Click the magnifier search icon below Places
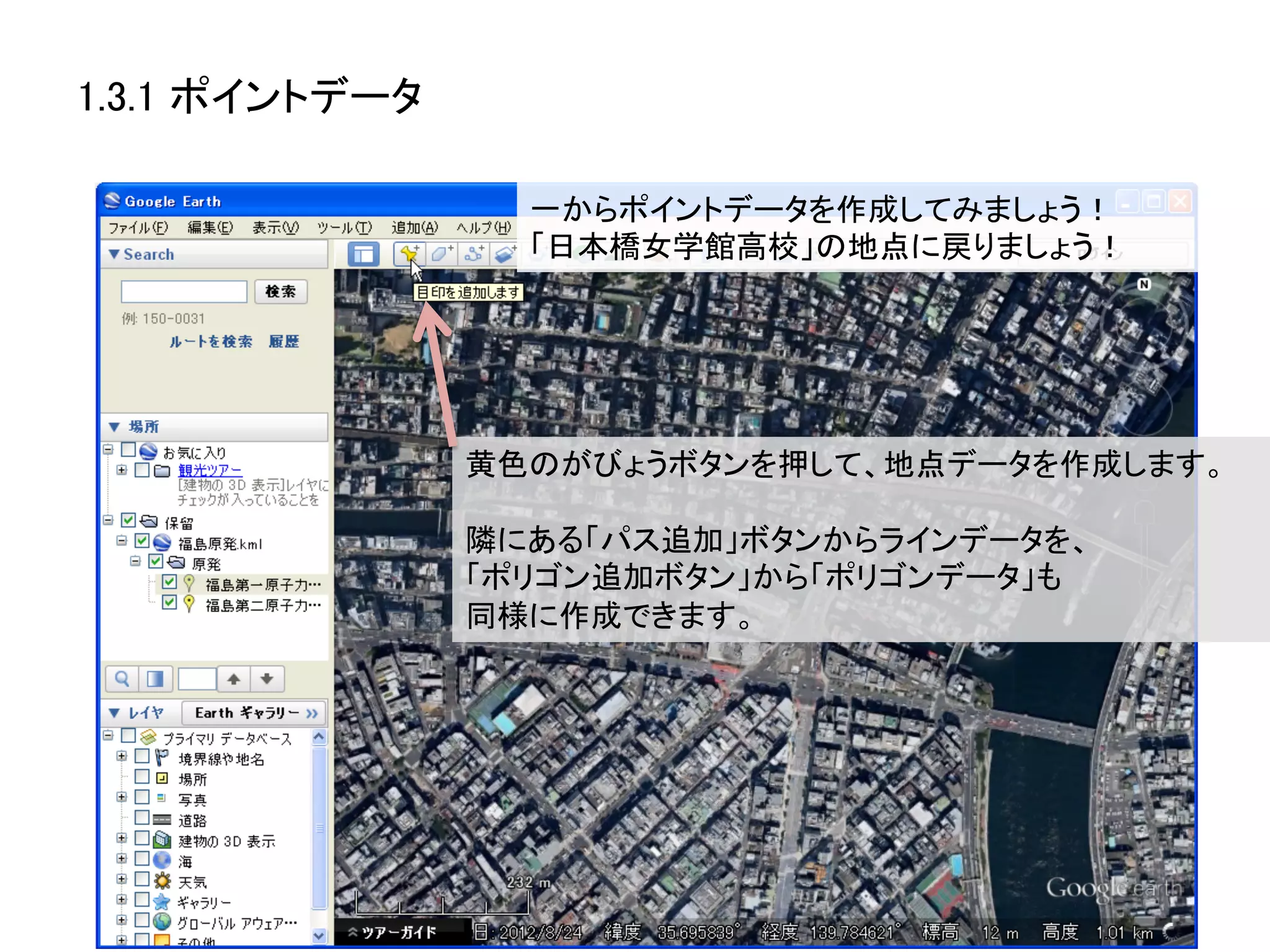Image resolution: width=1270 pixels, height=952 pixels. click(x=122, y=679)
